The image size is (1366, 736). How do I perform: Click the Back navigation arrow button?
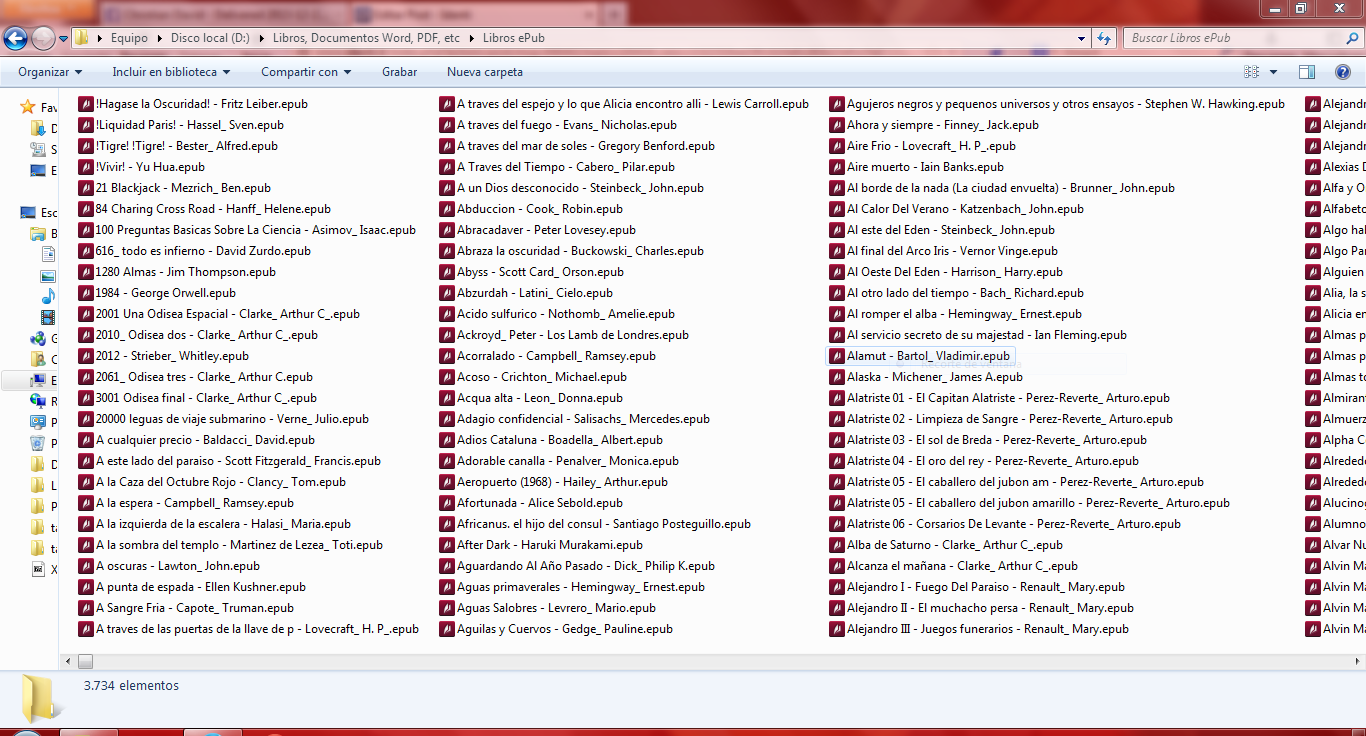coord(15,38)
